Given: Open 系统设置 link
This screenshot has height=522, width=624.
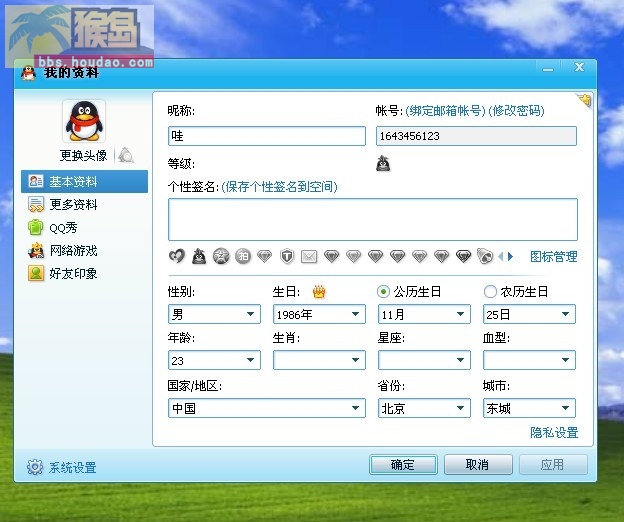Looking at the screenshot, I should 72,467.
